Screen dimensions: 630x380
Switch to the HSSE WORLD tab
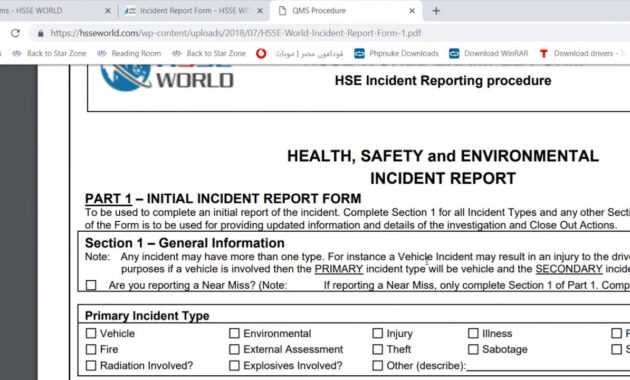56,11
